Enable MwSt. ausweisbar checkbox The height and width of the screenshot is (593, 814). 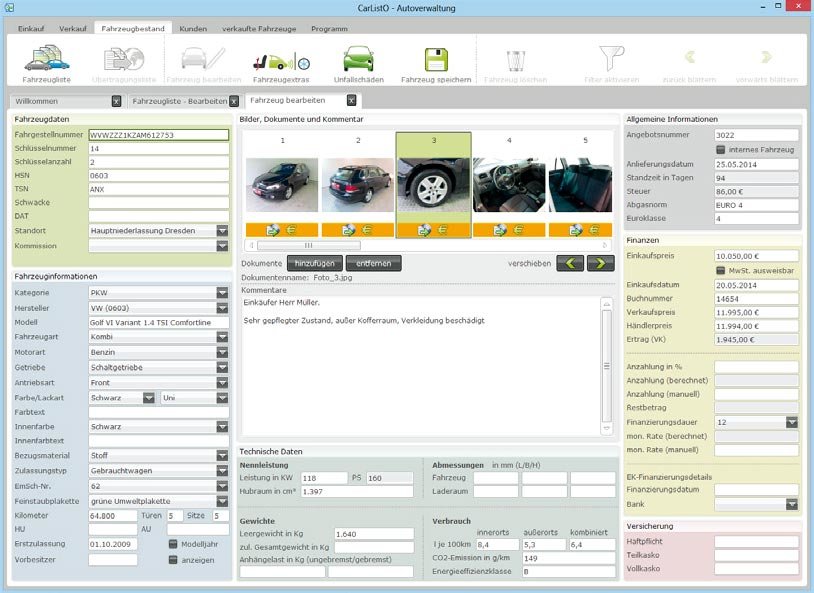tap(721, 270)
